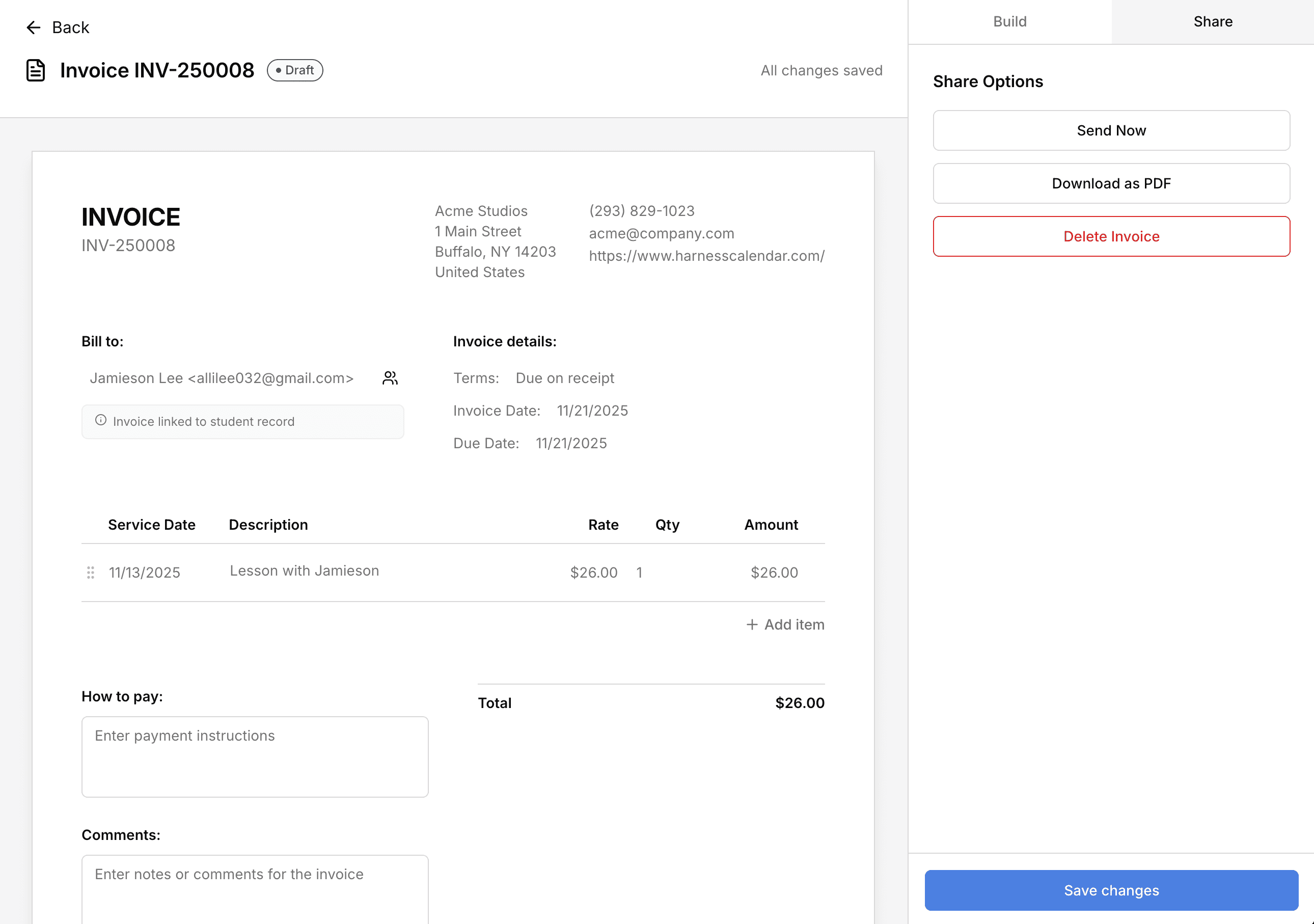Click the Draft status badge
This screenshot has width=1314, height=924.
click(295, 70)
